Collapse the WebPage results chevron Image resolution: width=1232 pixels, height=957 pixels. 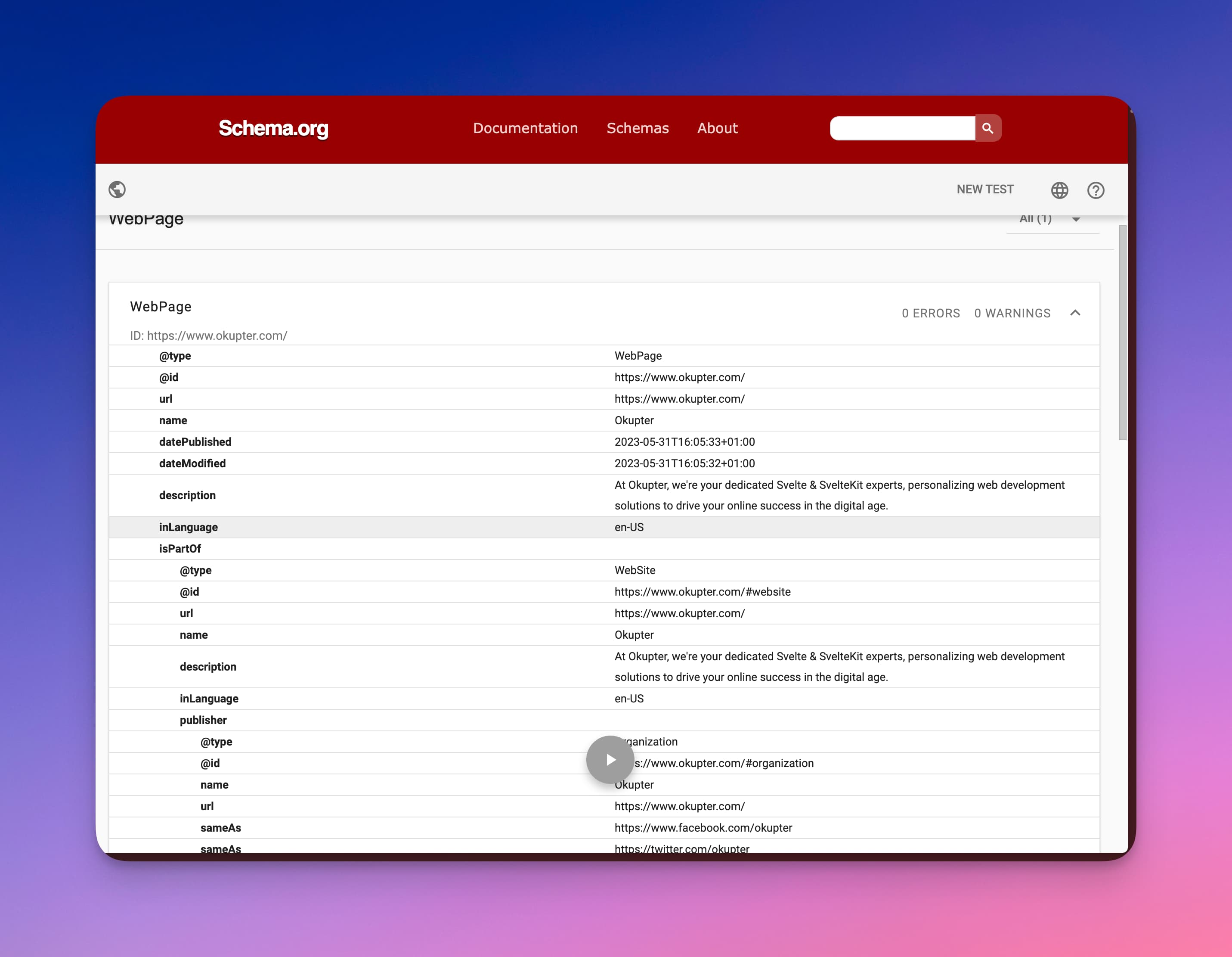1075,313
